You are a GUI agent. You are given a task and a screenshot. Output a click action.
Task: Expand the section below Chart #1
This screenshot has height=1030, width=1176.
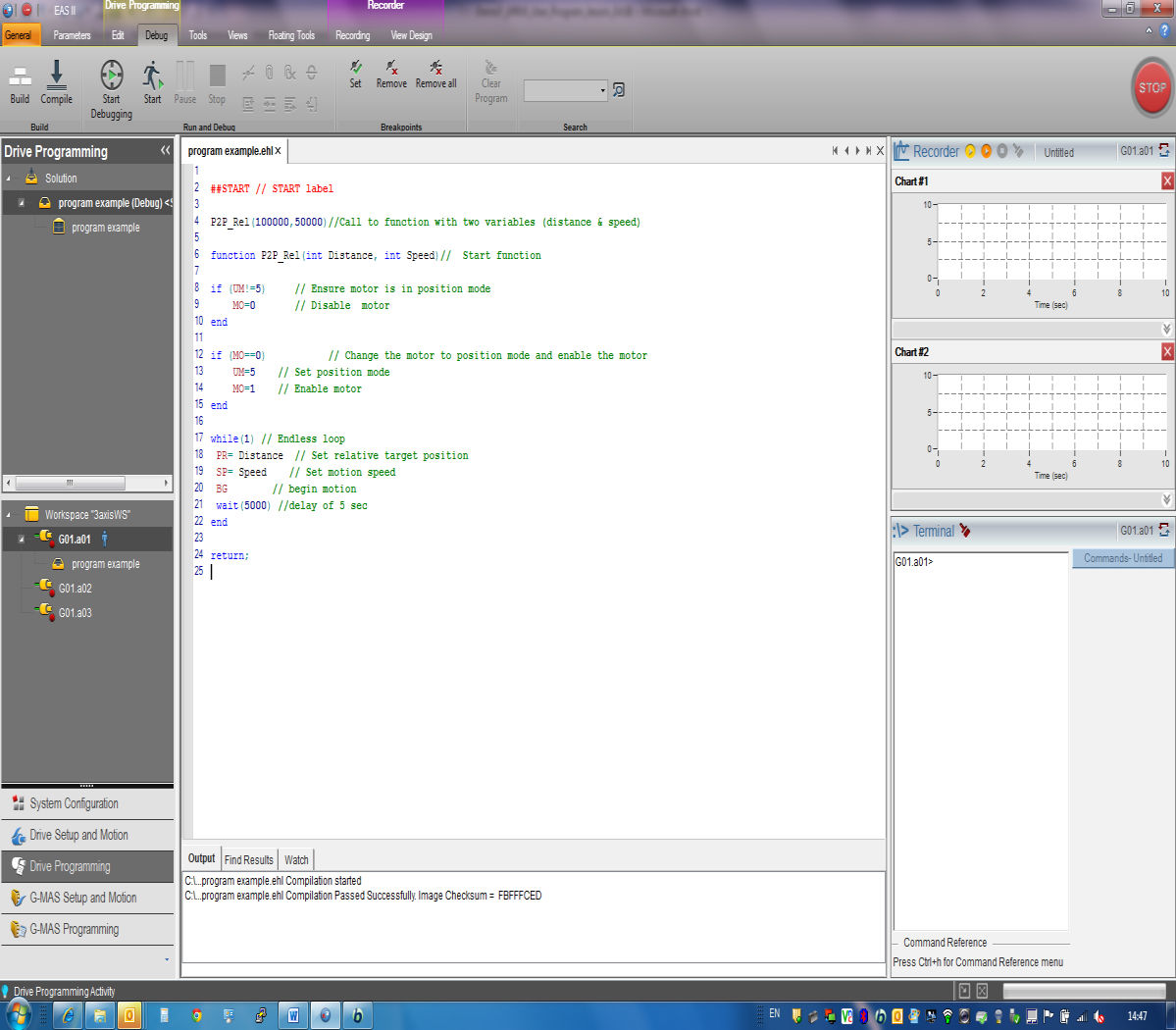1166,330
